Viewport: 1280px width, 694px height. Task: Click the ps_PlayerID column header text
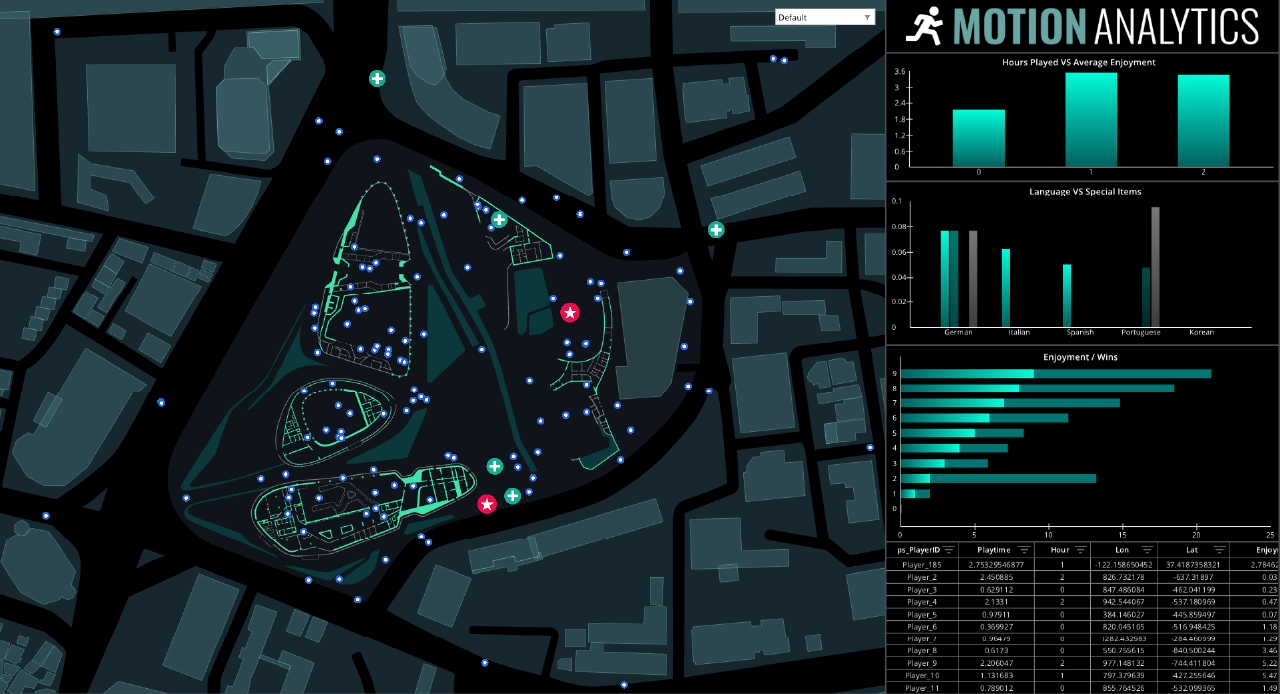918,550
